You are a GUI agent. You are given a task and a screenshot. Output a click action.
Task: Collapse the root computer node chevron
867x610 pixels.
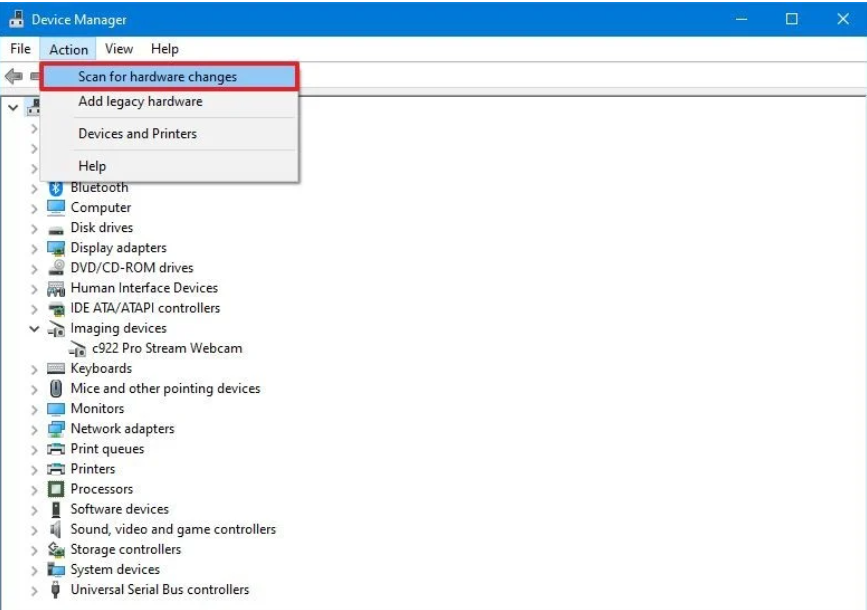click(x=13, y=108)
